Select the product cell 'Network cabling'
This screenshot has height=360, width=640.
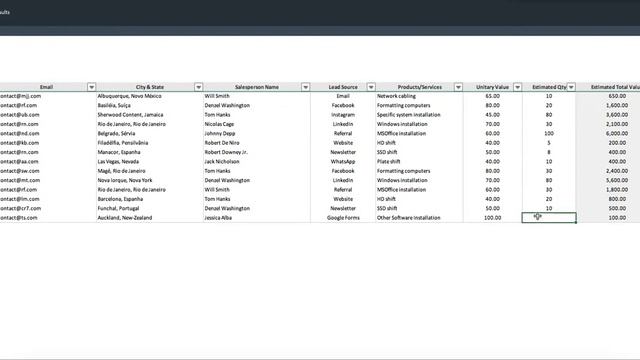pyautogui.click(x=420, y=96)
